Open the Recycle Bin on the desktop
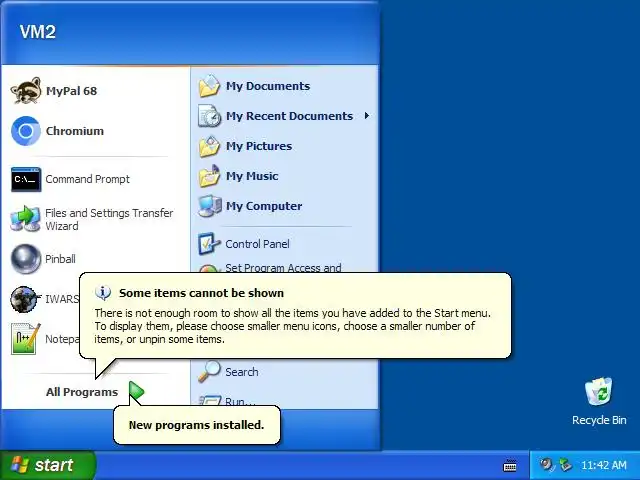The width and height of the screenshot is (640, 480). point(598,392)
